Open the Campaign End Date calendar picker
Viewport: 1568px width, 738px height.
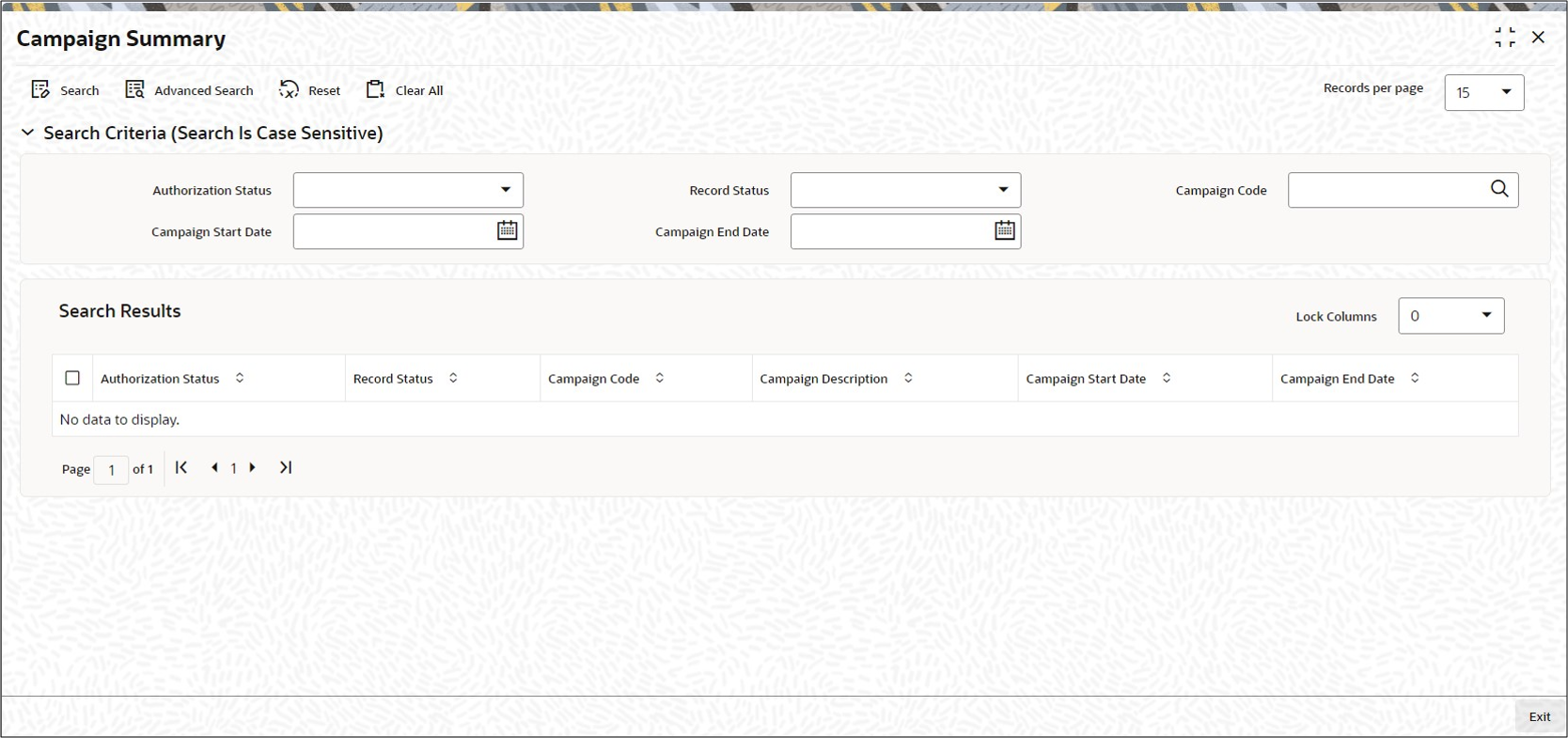pos(1005,230)
